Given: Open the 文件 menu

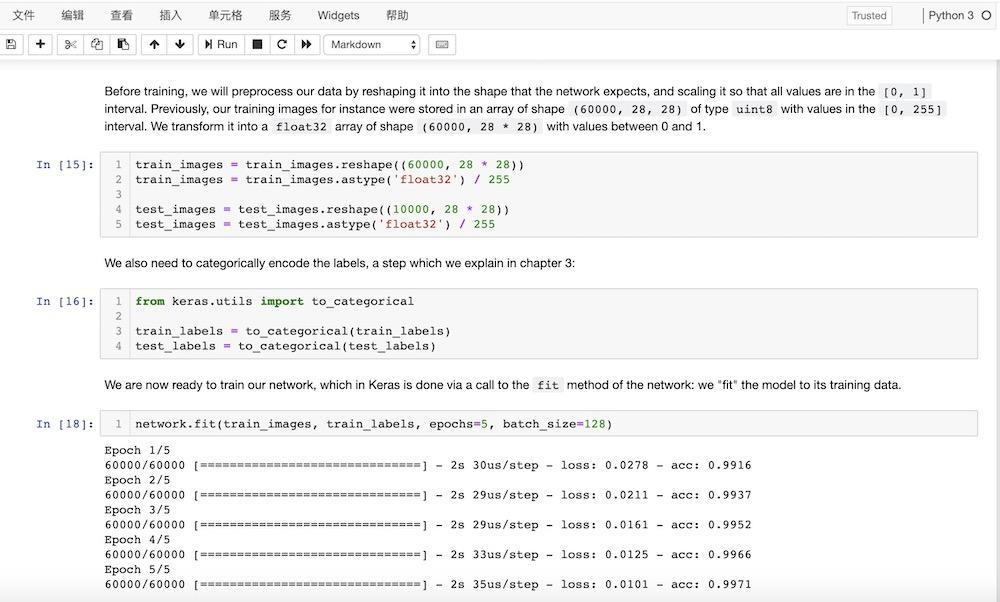Looking at the screenshot, I should pyautogui.click(x=24, y=15).
